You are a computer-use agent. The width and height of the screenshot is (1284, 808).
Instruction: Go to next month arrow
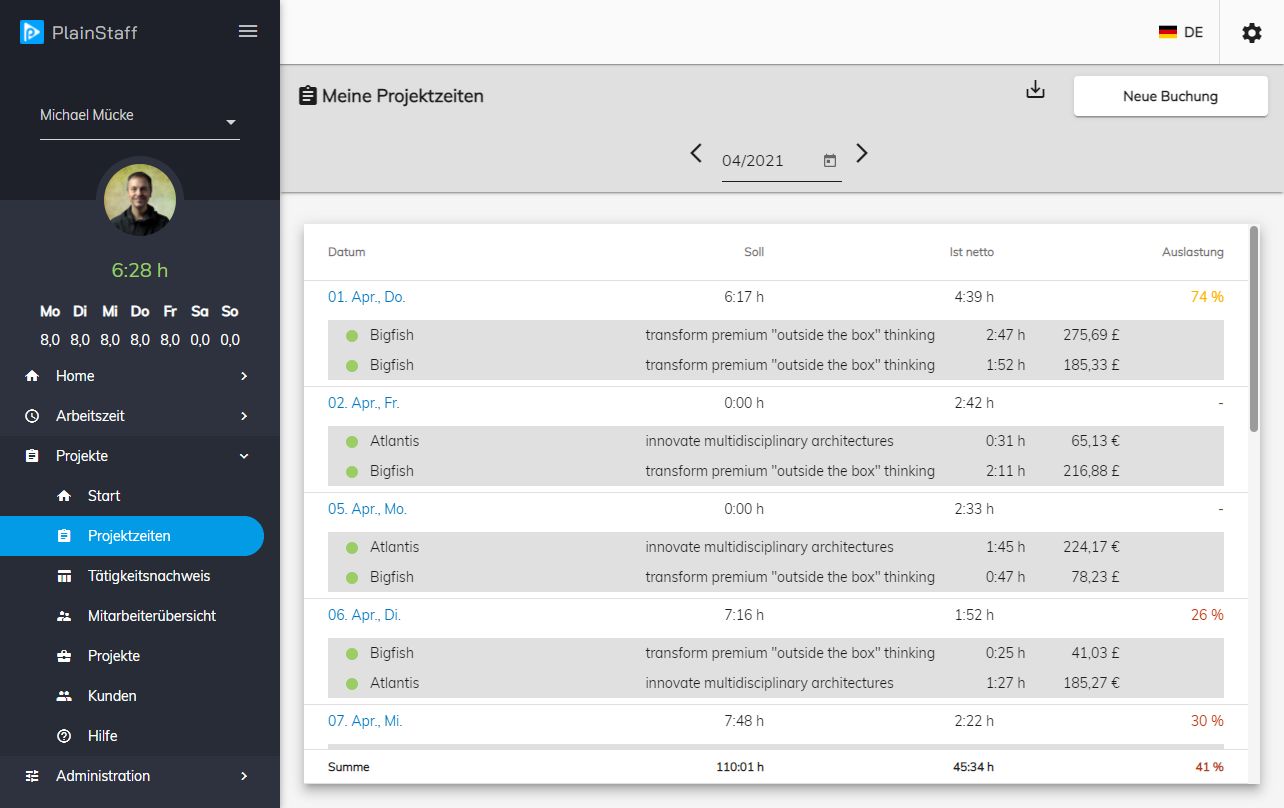pyautogui.click(x=862, y=153)
